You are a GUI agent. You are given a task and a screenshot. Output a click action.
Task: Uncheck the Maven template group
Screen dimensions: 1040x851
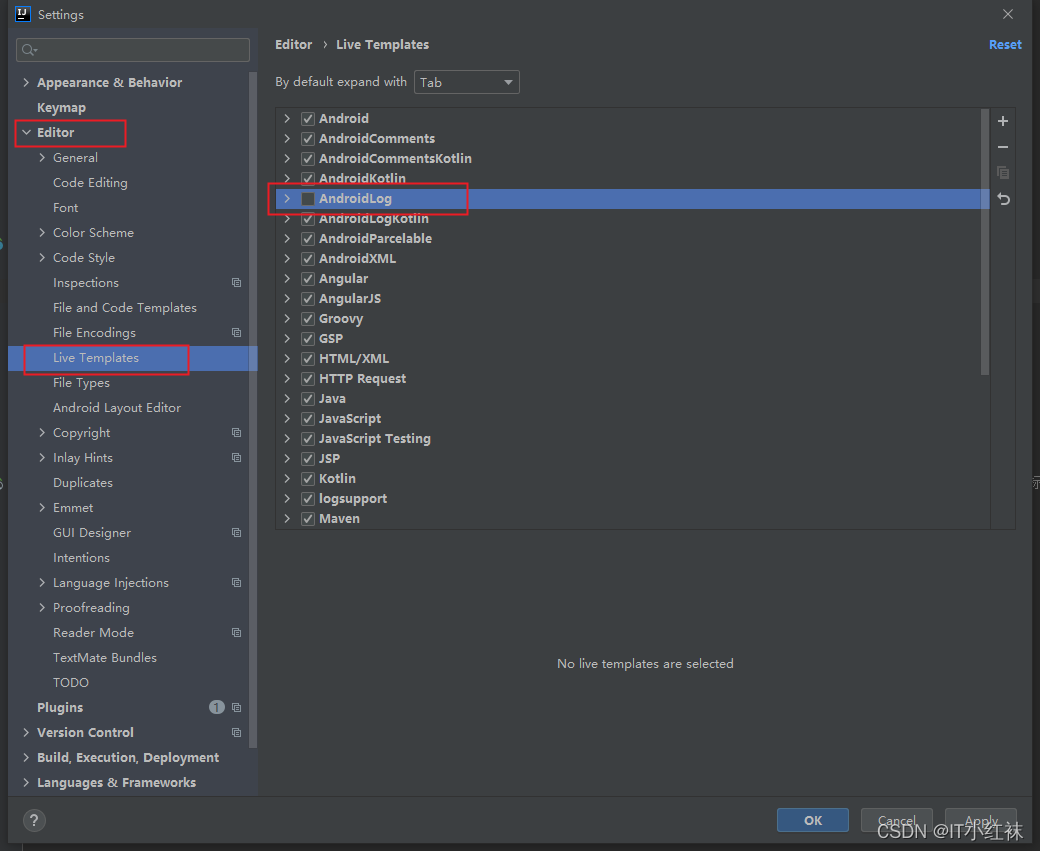[x=308, y=519]
